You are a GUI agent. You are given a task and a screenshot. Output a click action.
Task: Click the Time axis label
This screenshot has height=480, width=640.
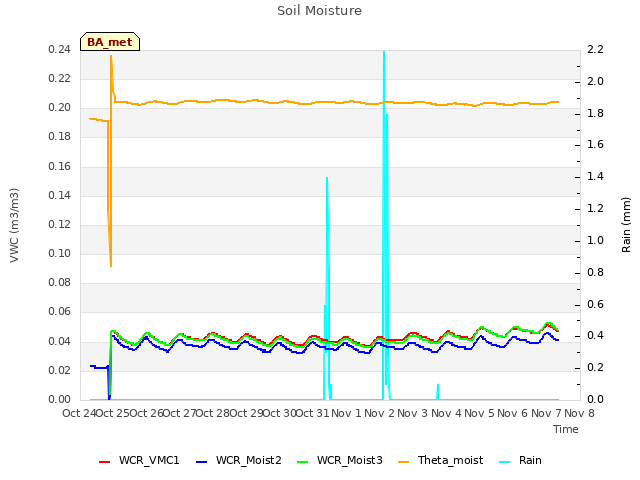(x=566, y=429)
